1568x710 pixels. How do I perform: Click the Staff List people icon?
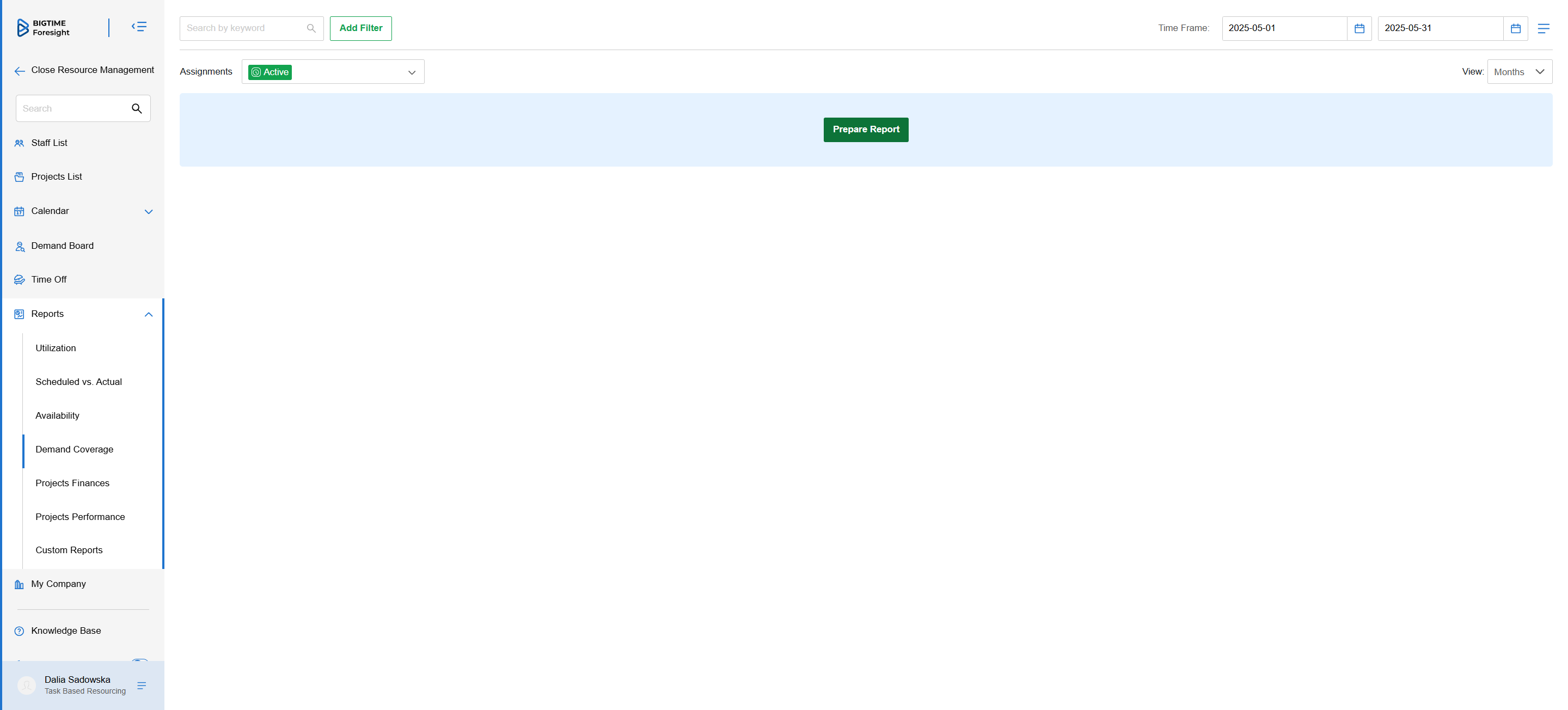[20, 143]
